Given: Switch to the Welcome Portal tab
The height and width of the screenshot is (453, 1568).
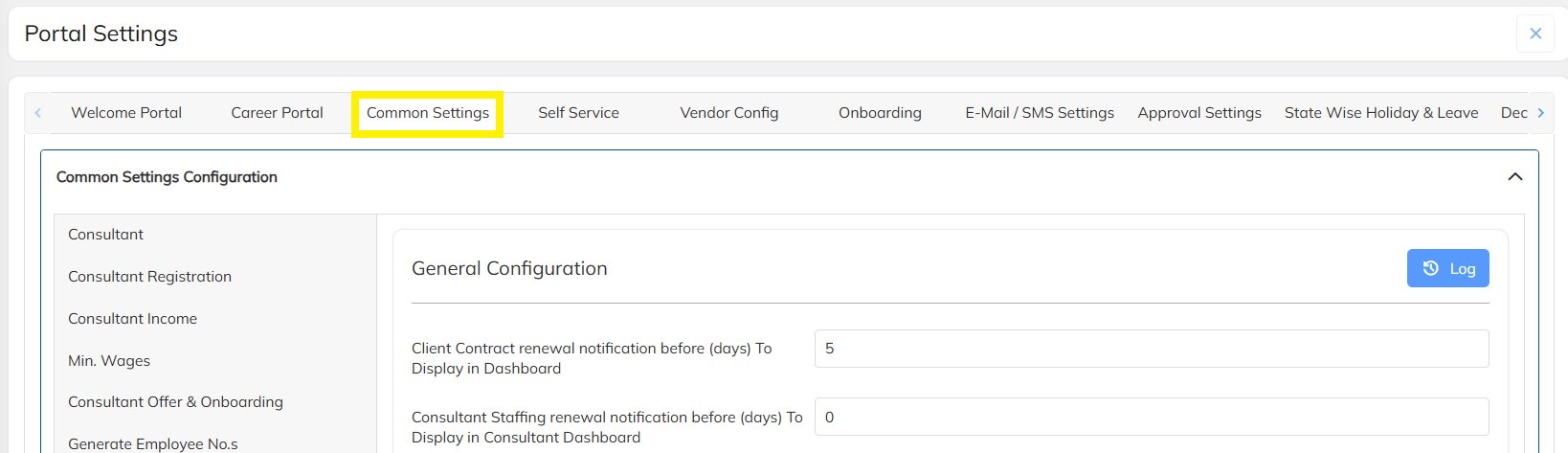Looking at the screenshot, I should coord(126,113).
